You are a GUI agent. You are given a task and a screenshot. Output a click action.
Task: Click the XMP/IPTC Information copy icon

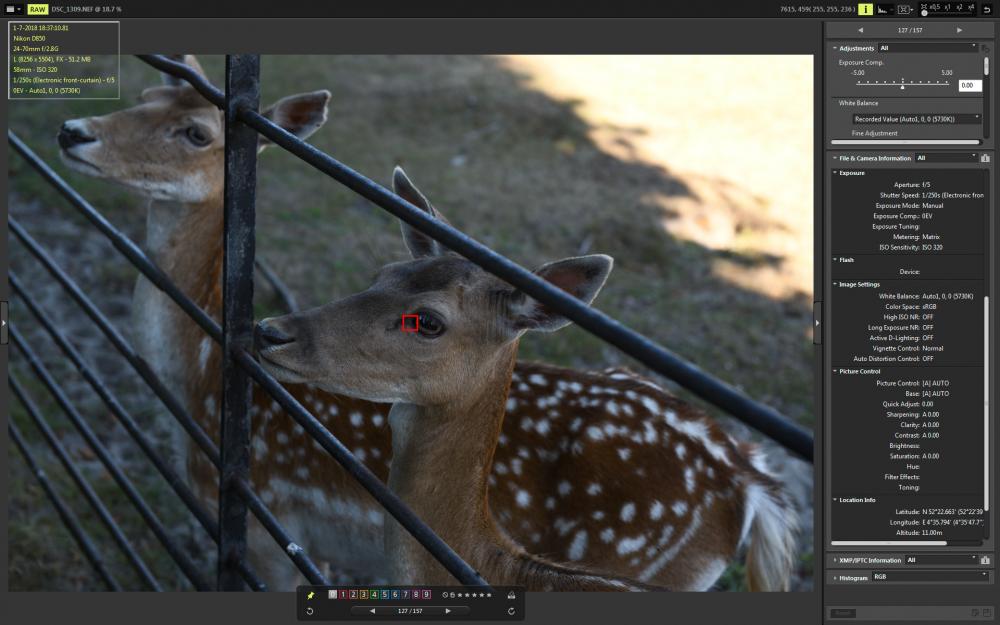[985, 560]
